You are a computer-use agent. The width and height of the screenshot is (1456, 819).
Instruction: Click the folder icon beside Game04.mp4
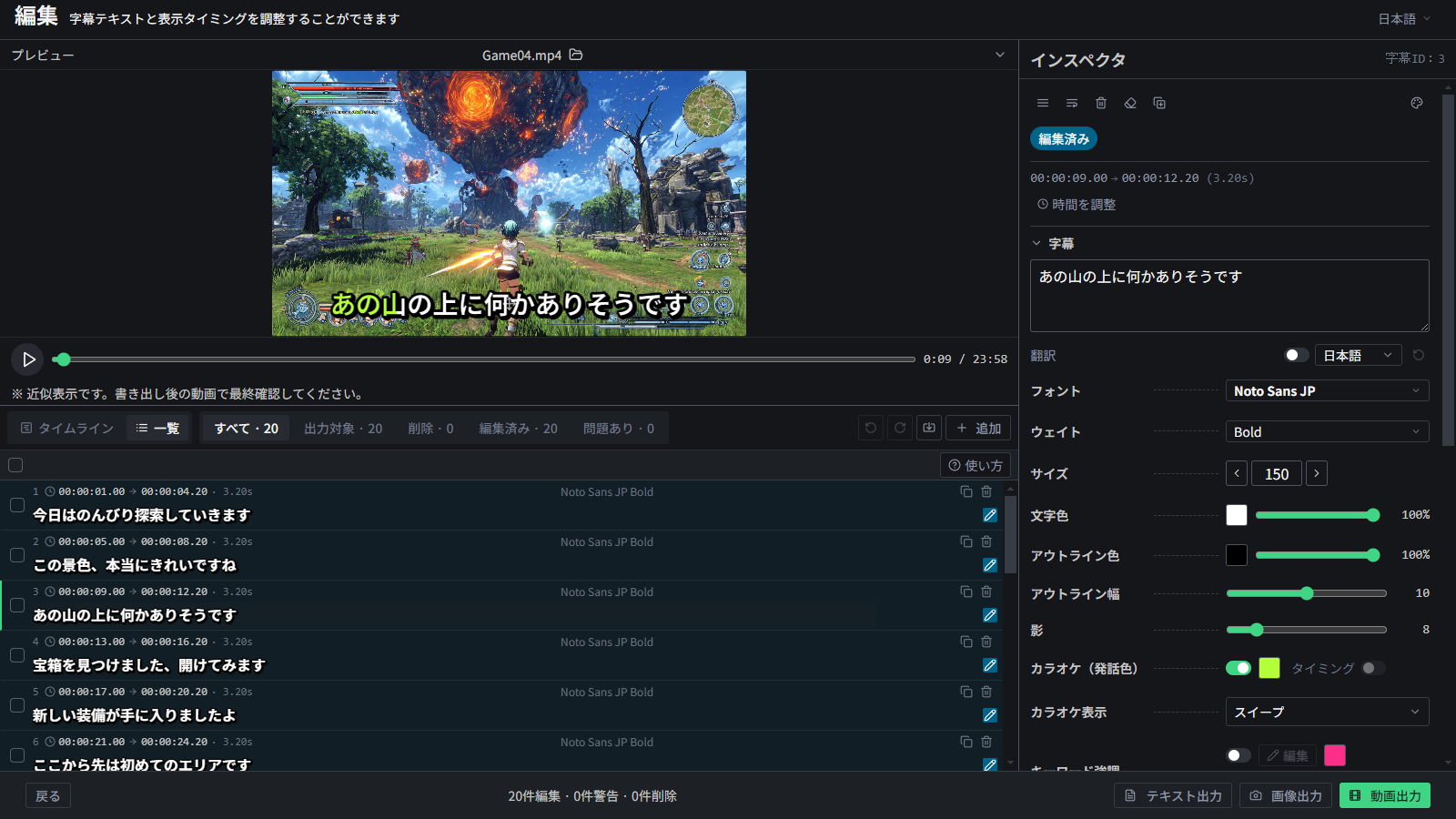576,55
